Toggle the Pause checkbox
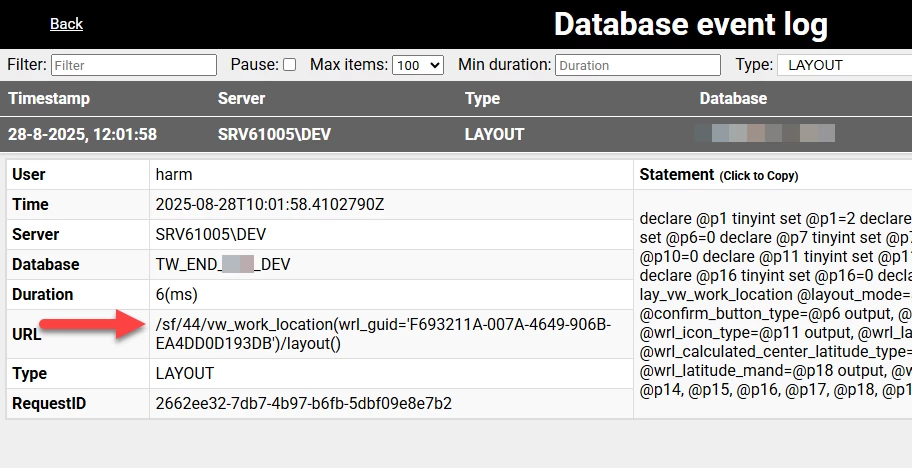The image size is (912, 468). (x=289, y=65)
